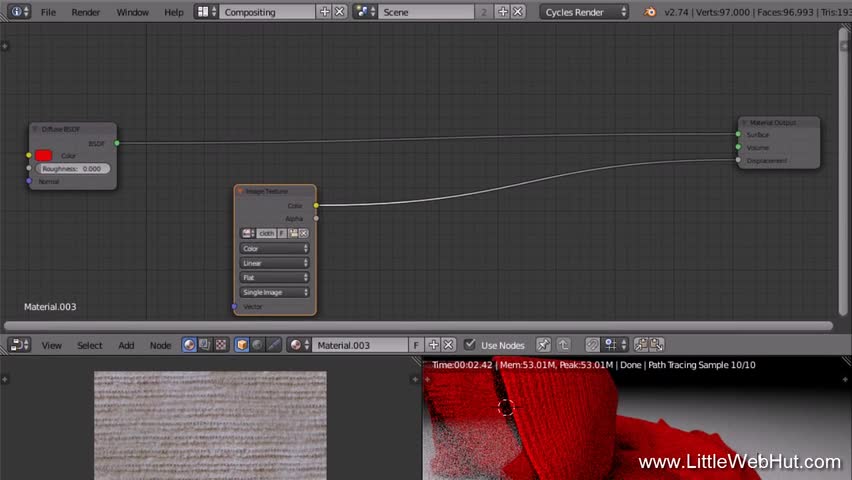Click the green BSDF output socket
Image resolution: width=852 pixels, height=480 pixels.
(117, 143)
